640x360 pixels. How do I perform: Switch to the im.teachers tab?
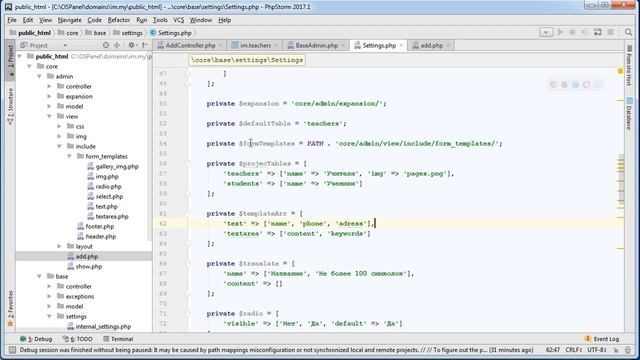[255, 45]
